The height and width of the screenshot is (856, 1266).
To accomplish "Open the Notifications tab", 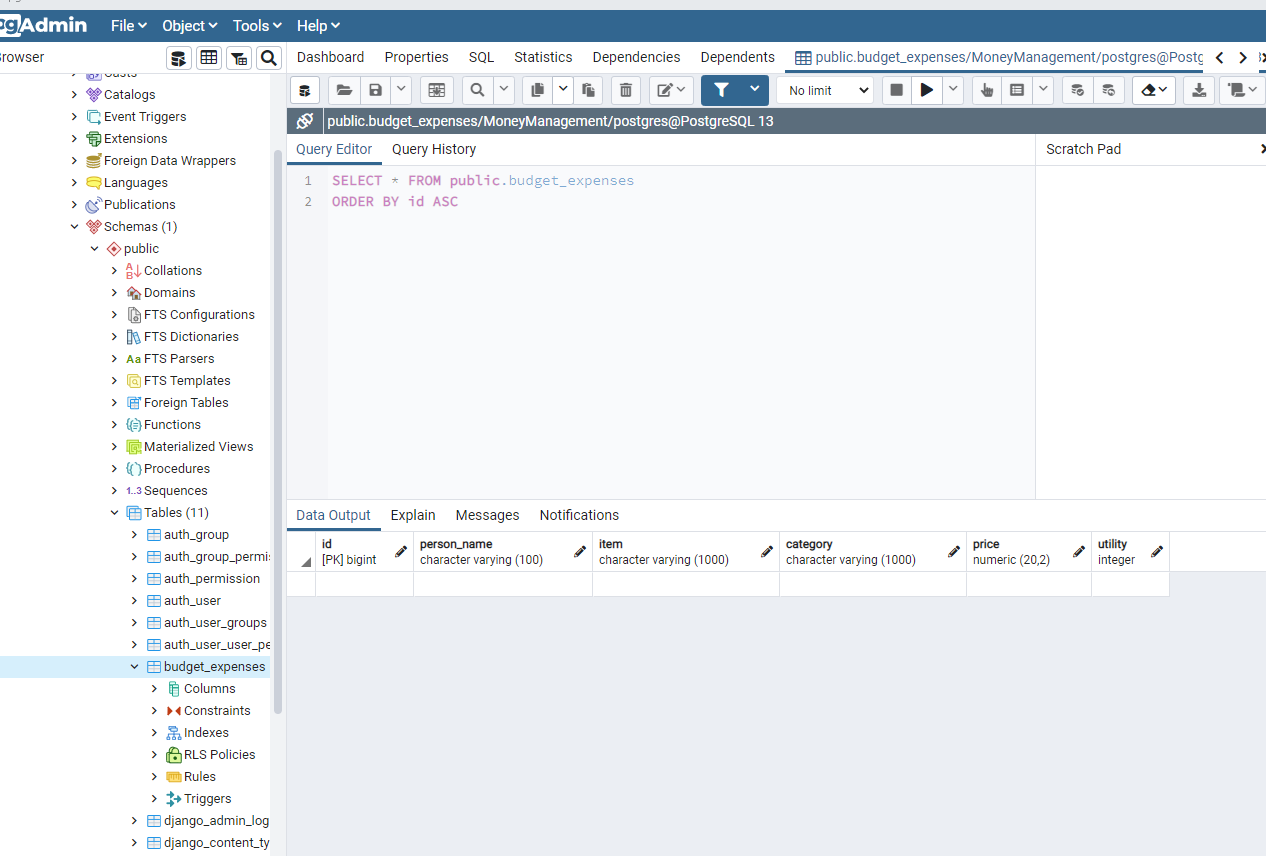I will (x=579, y=515).
